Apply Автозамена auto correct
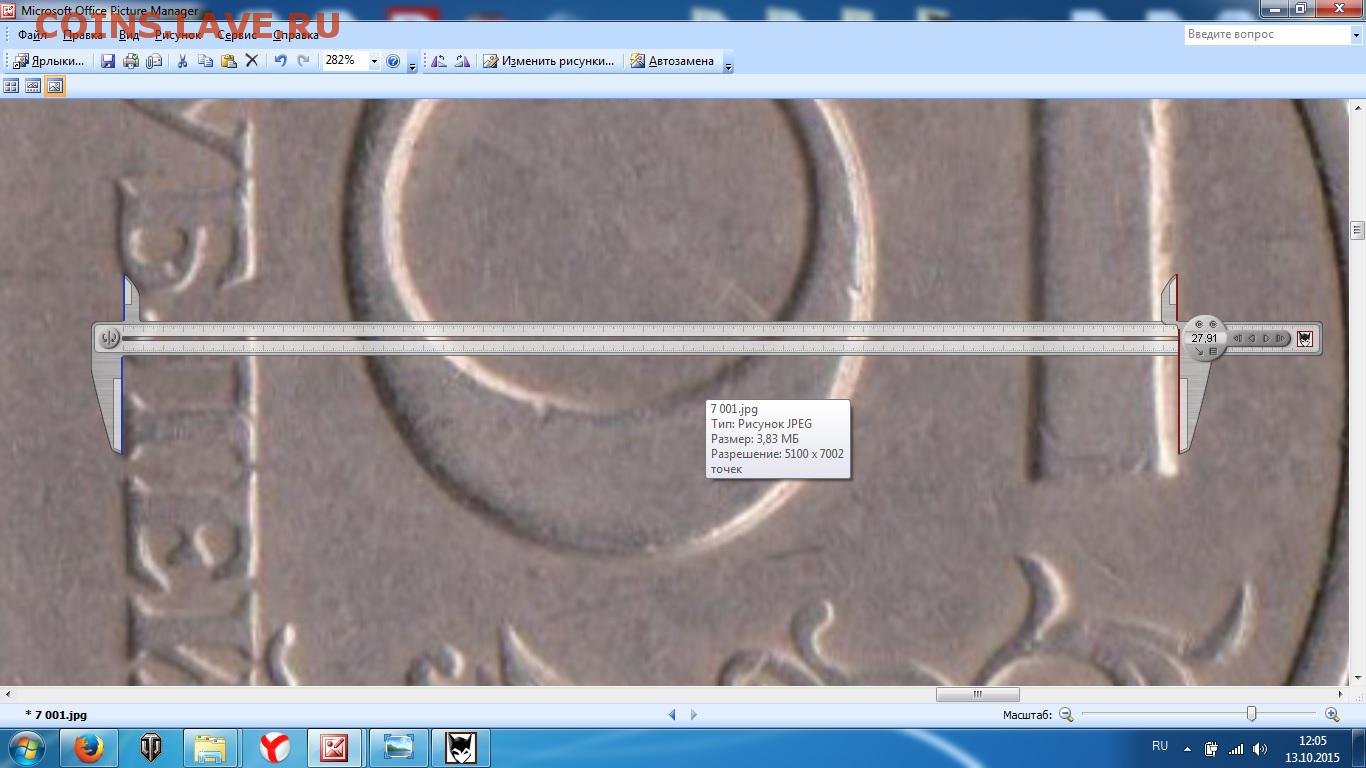This screenshot has height=768, width=1366. 672,61
